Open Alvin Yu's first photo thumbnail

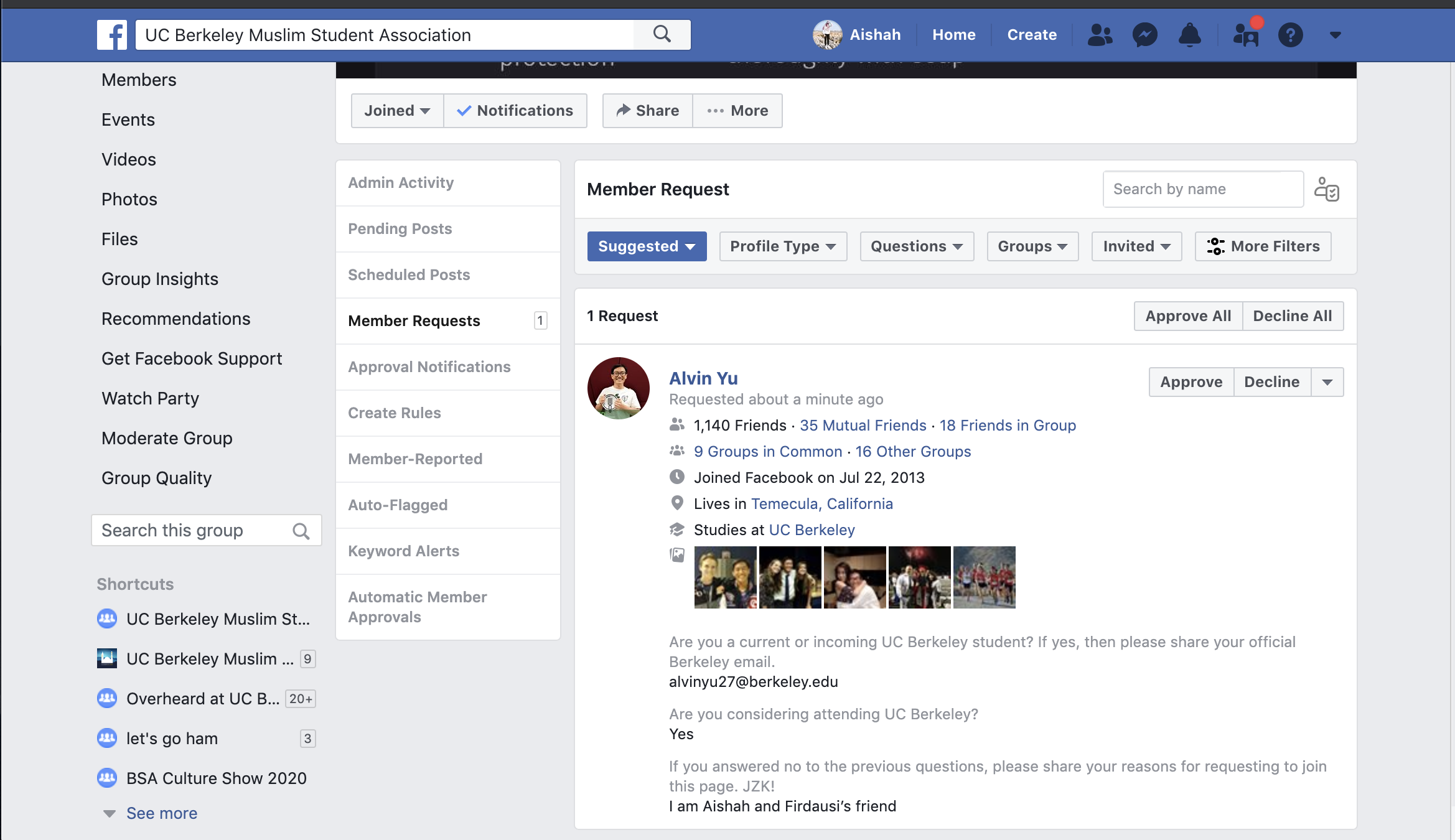click(725, 577)
